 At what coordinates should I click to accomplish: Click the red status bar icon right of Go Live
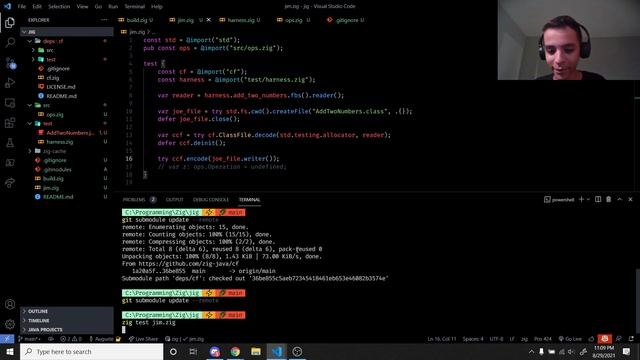tap(604, 339)
